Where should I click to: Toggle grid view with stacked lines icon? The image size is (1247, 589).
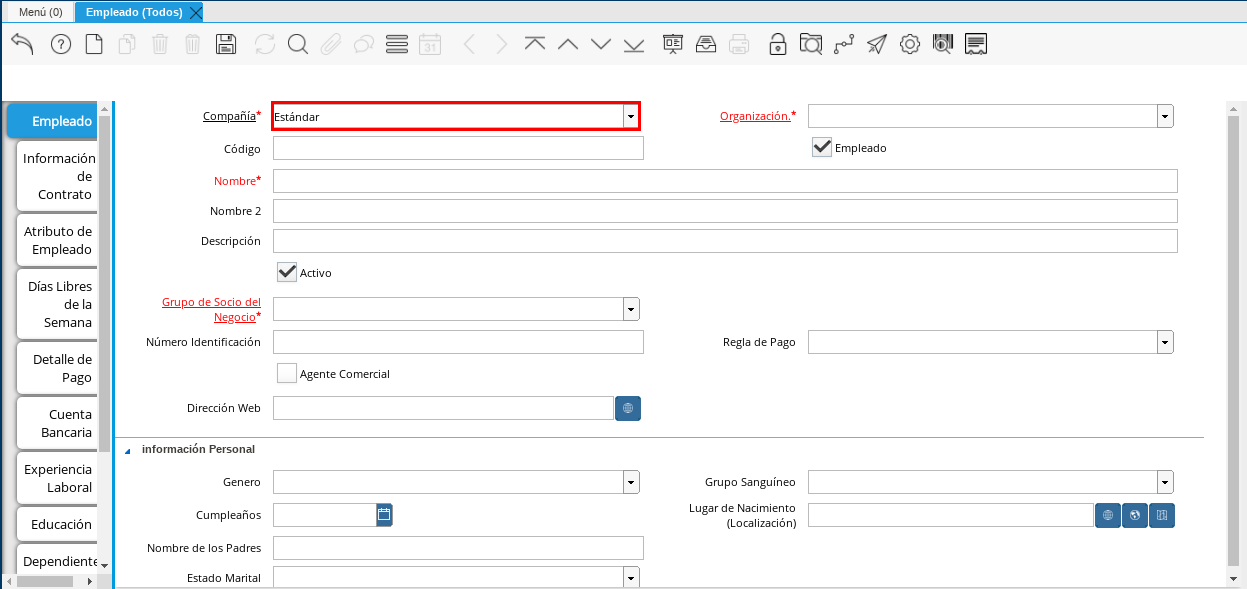pyautogui.click(x=396, y=44)
